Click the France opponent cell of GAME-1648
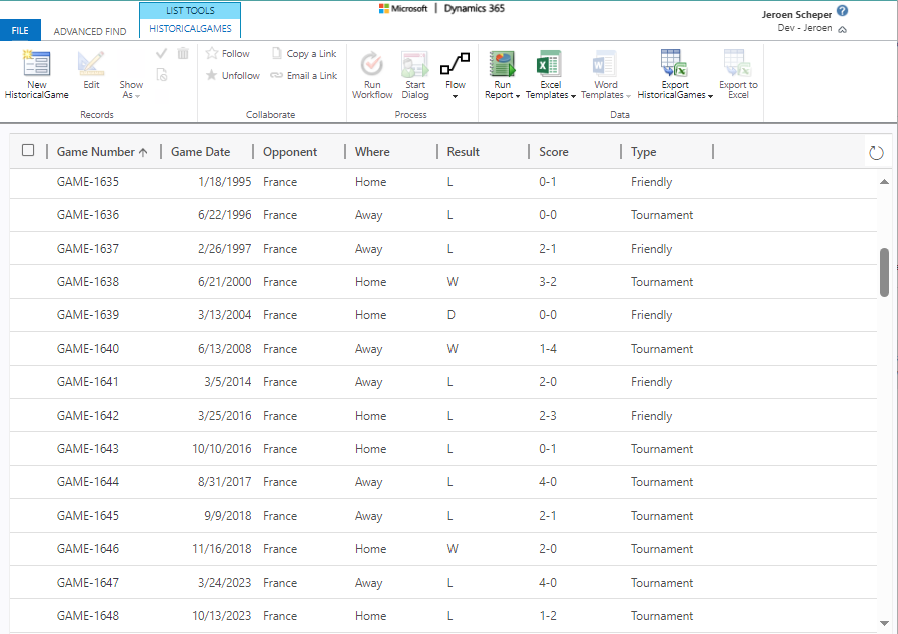 pyautogui.click(x=280, y=616)
